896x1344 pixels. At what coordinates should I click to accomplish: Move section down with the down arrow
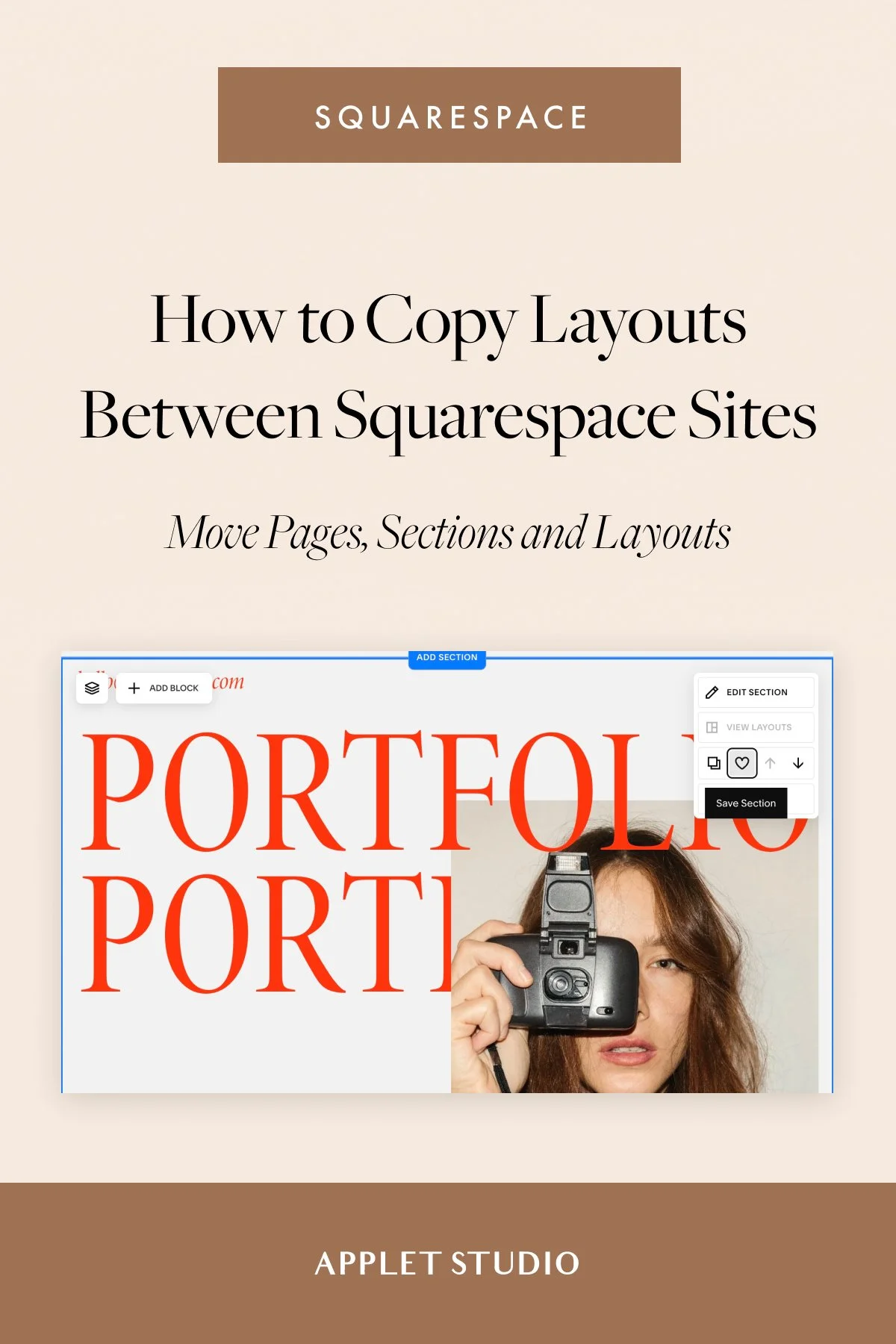(x=798, y=763)
